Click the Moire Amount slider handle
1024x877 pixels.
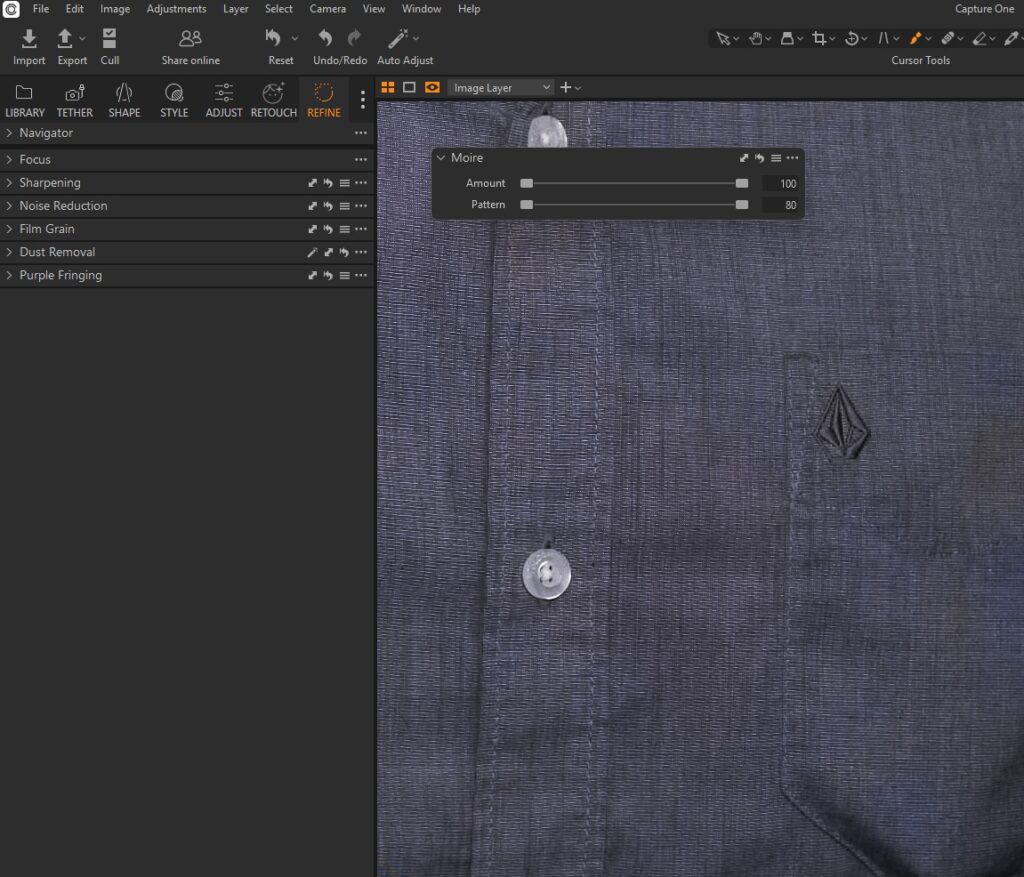click(741, 184)
